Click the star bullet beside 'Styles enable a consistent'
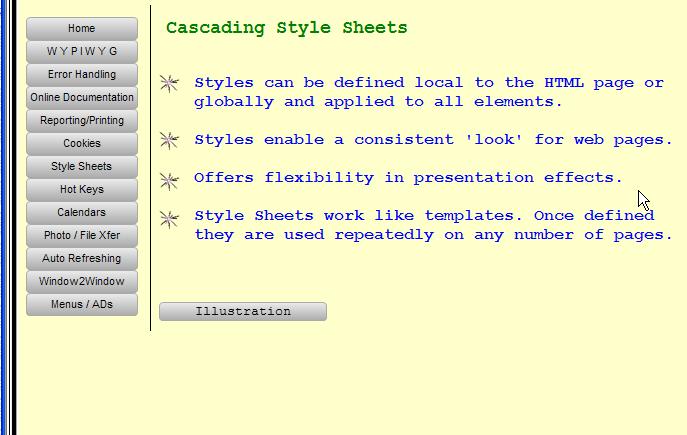 (170, 140)
